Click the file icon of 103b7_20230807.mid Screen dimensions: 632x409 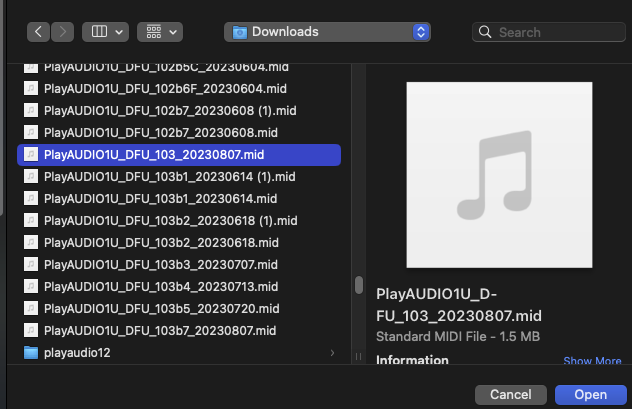tap(31, 330)
